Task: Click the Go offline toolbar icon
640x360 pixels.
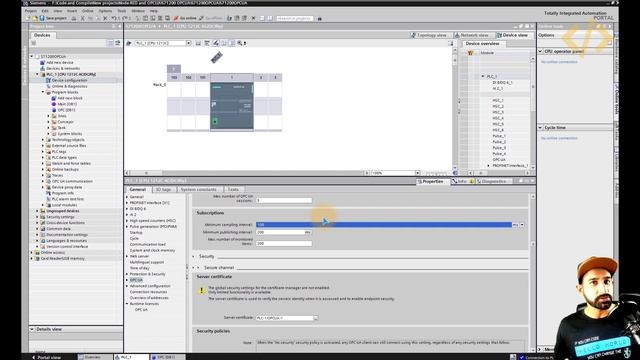Action: pyautogui.click(x=202, y=18)
